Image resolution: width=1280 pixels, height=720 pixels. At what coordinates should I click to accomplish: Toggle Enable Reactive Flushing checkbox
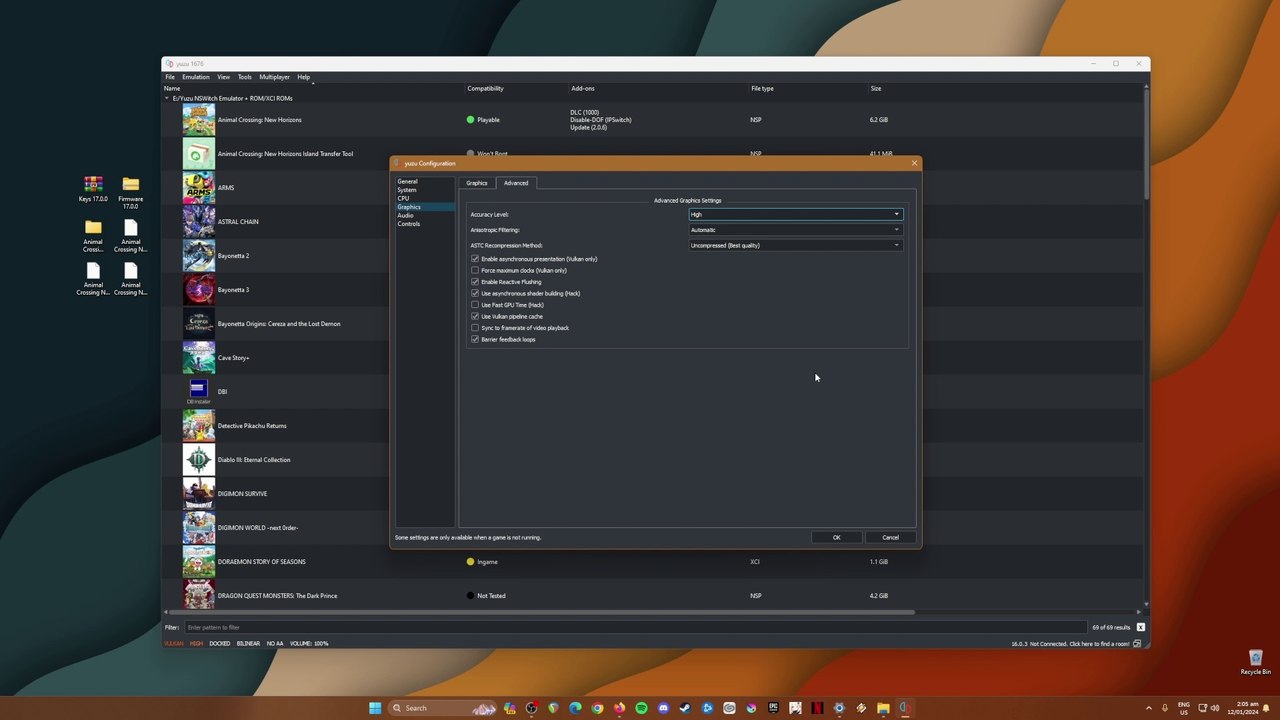[x=475, y=282]
